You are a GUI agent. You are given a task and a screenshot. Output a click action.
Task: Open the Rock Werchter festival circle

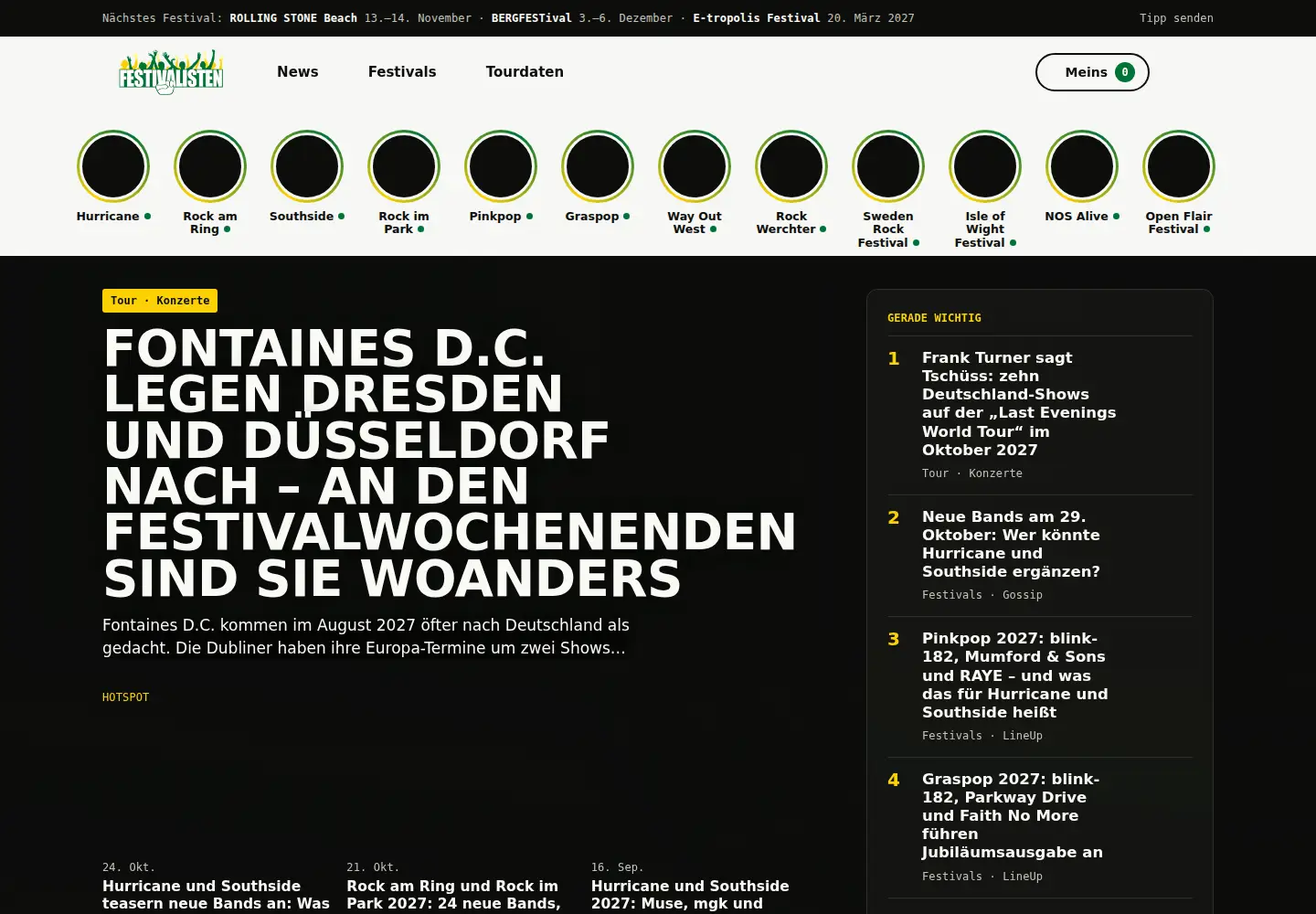point(791,166)
